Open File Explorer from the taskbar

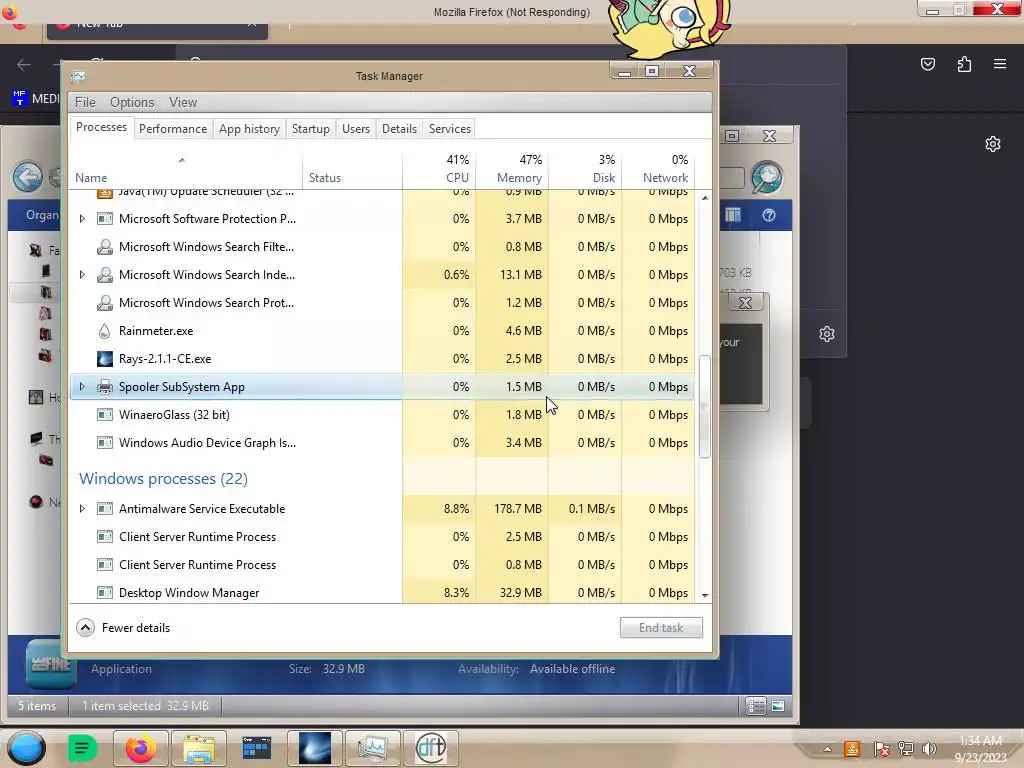pos(199,748)
